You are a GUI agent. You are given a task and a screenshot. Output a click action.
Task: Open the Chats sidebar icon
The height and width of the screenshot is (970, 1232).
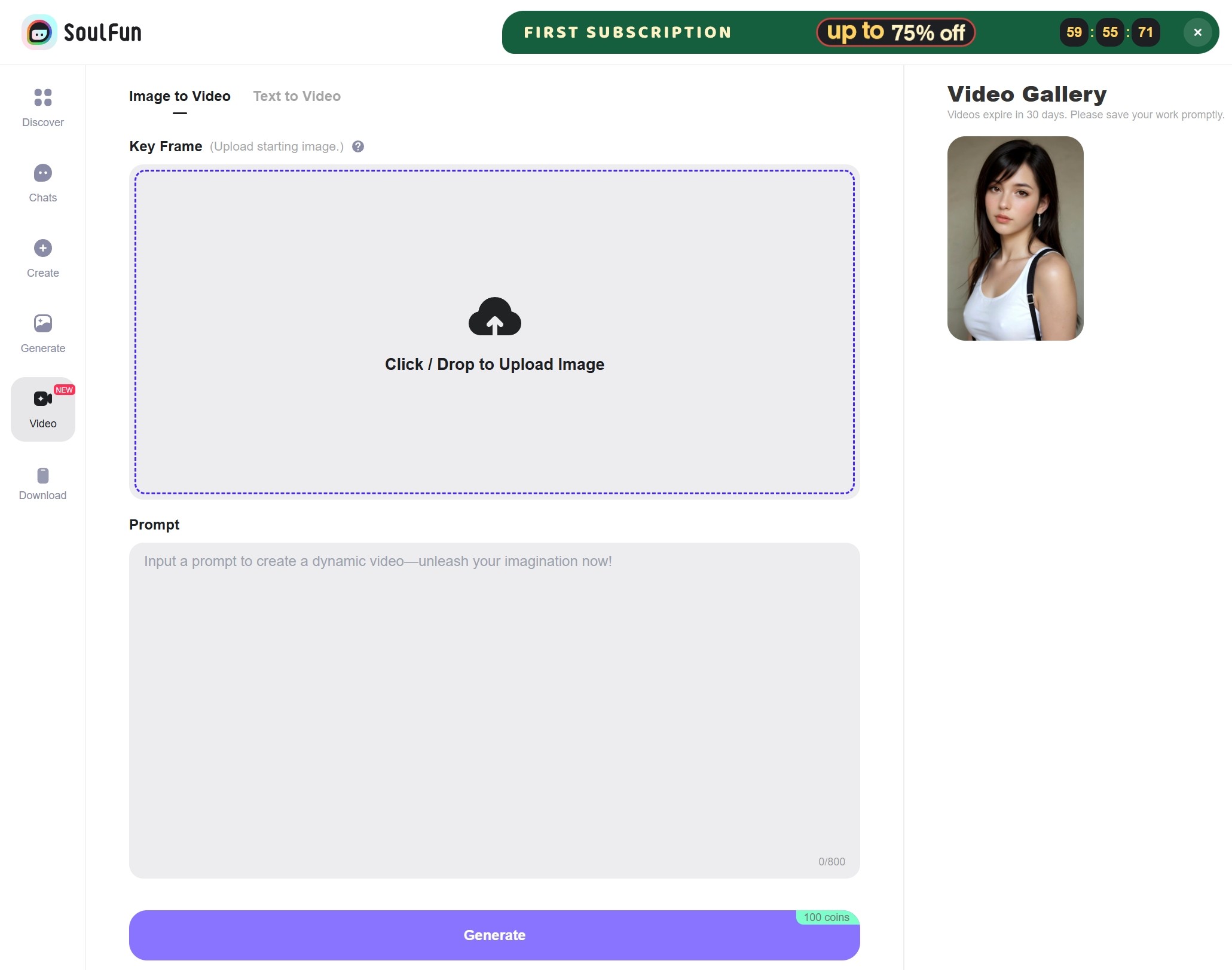(x=42, y=173)
